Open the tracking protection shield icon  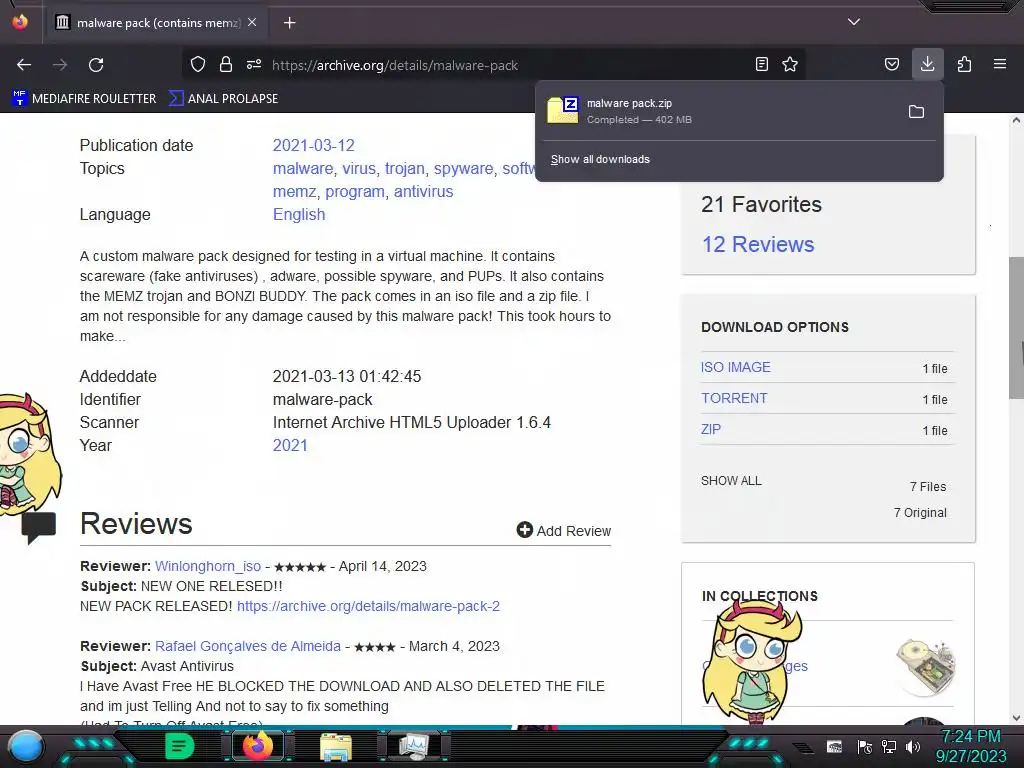tap(198, 64)
